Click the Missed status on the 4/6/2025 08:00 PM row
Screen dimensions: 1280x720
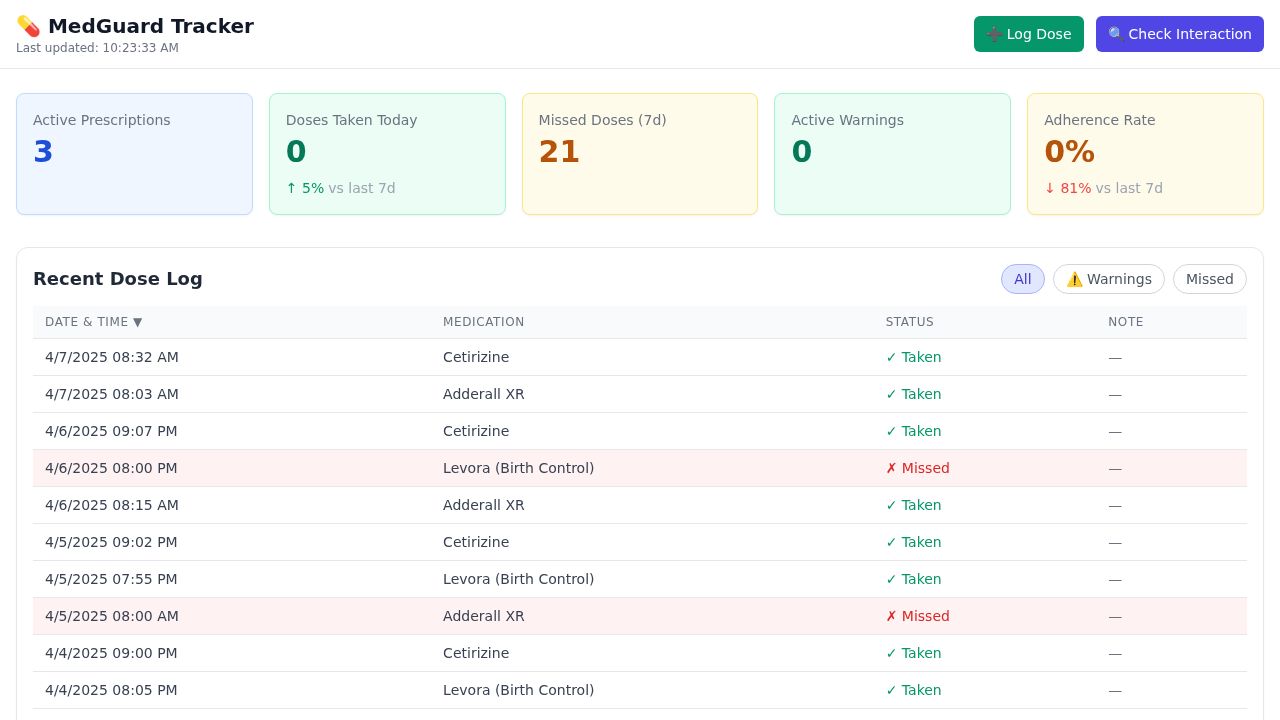(918, 468)
